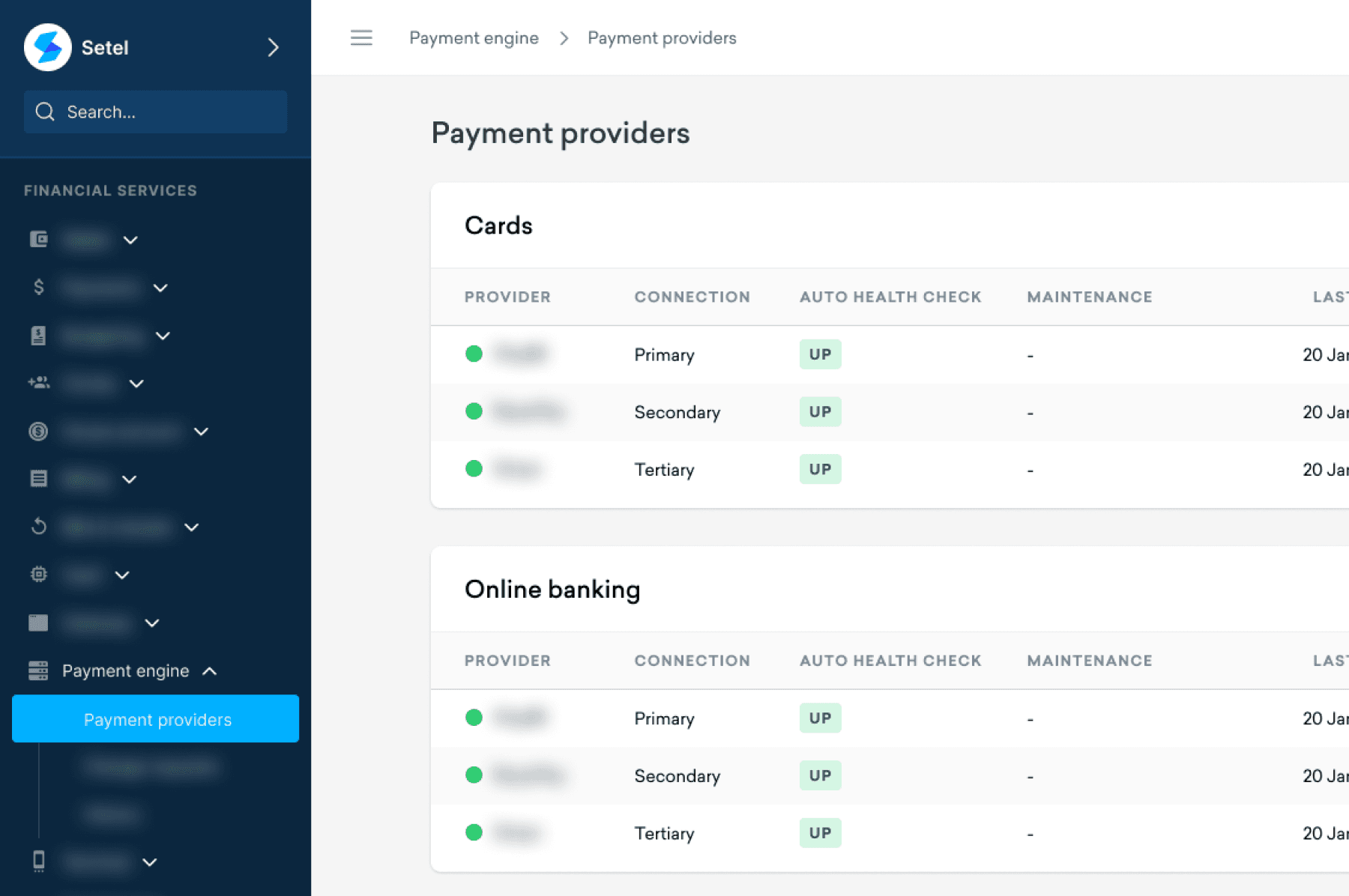1349x896 pixels.
Task: Click the Primary connection cell in Cards
Action: click(x=664, y=355)
